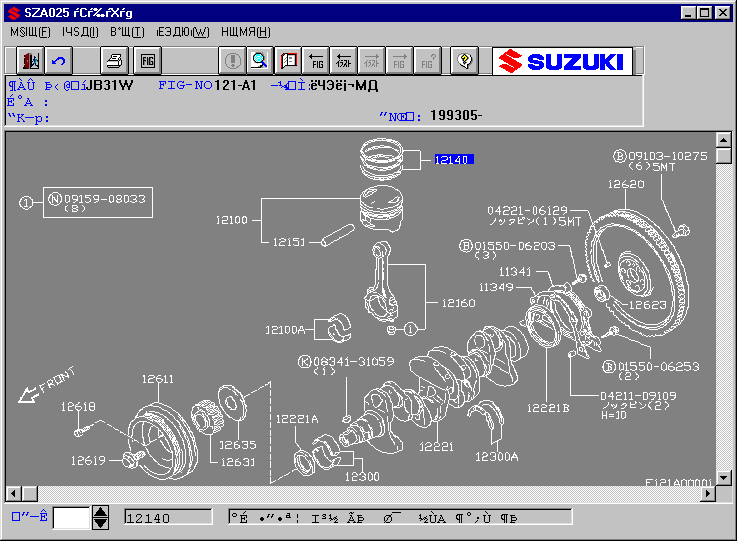Click the printer icon

pyautogui.click(x=114, y=61)
